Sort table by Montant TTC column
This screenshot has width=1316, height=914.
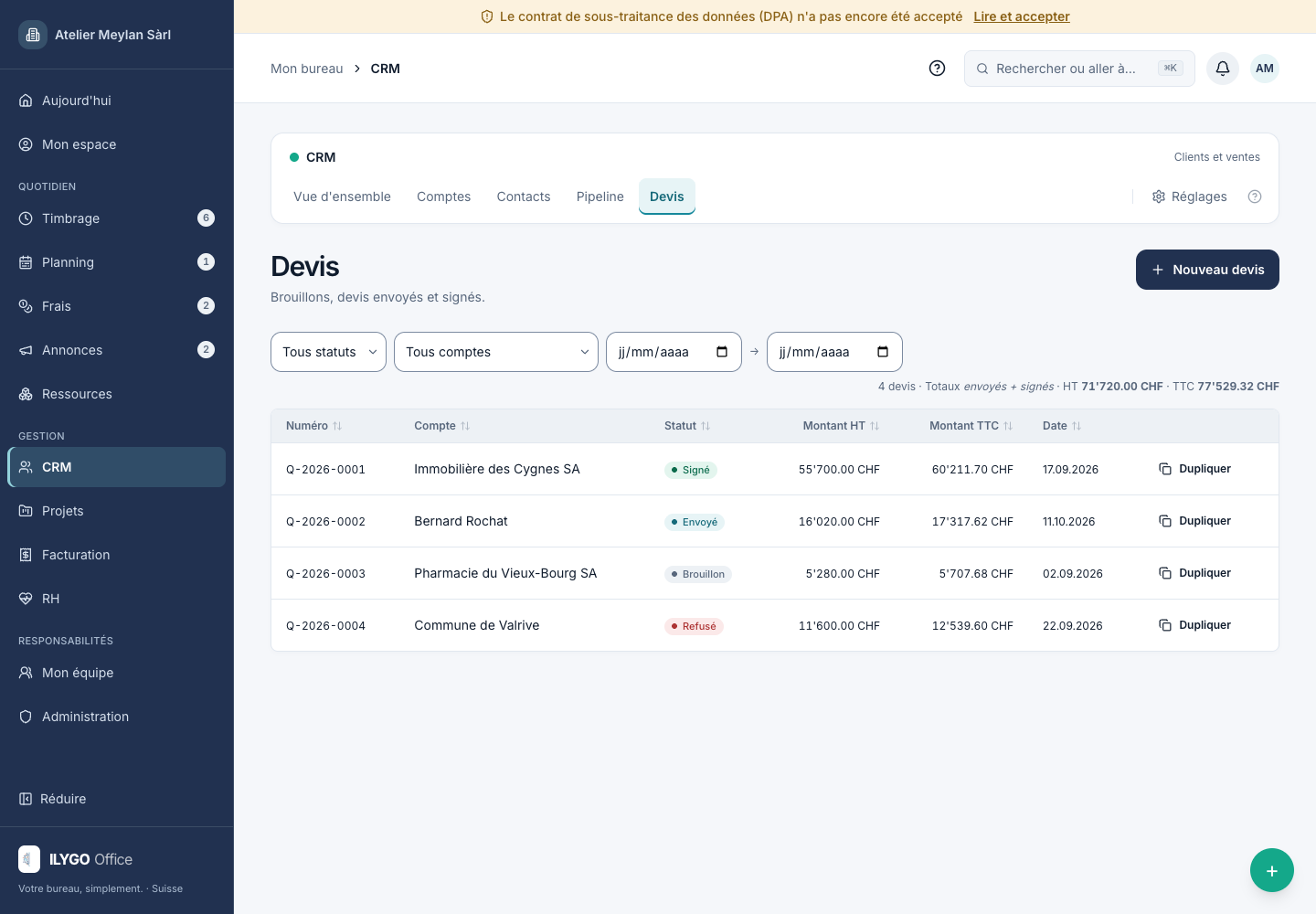click(971, 426)
